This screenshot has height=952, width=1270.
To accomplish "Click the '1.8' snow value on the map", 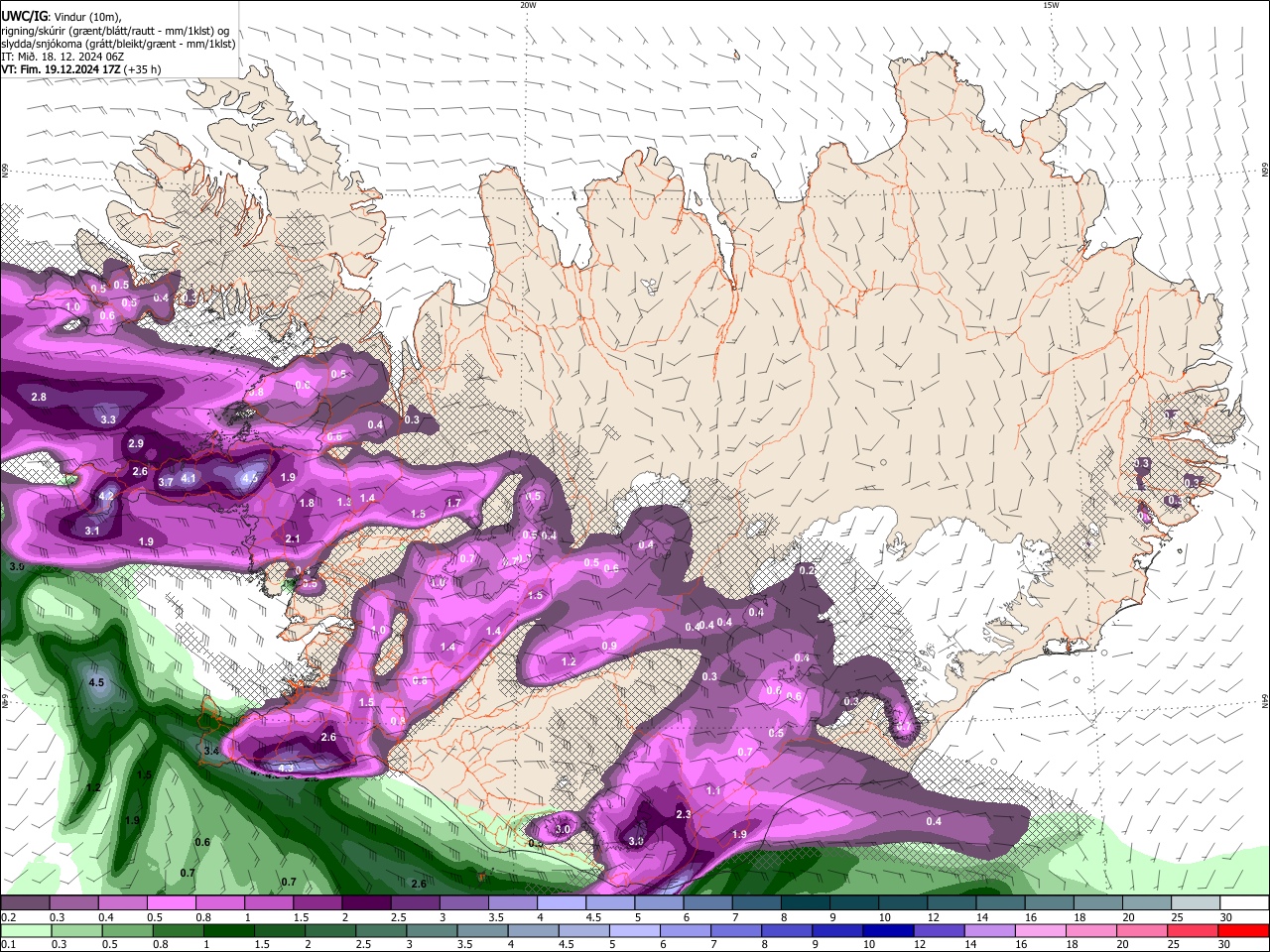I will coord(307,503).
